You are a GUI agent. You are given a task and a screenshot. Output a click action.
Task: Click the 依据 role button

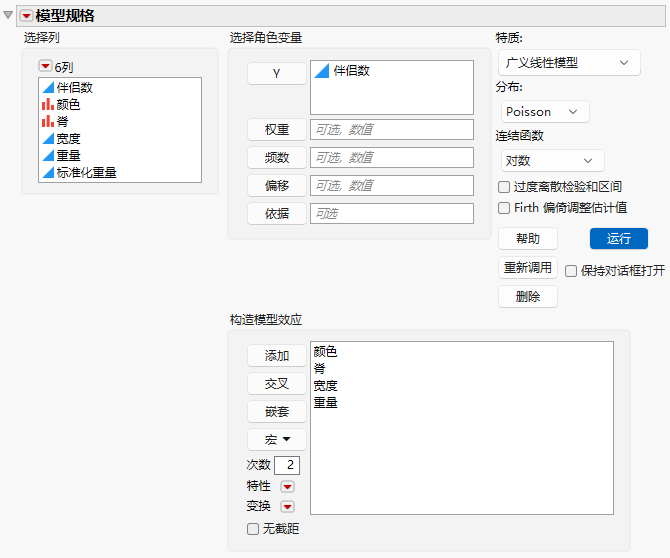pos(277,214)
